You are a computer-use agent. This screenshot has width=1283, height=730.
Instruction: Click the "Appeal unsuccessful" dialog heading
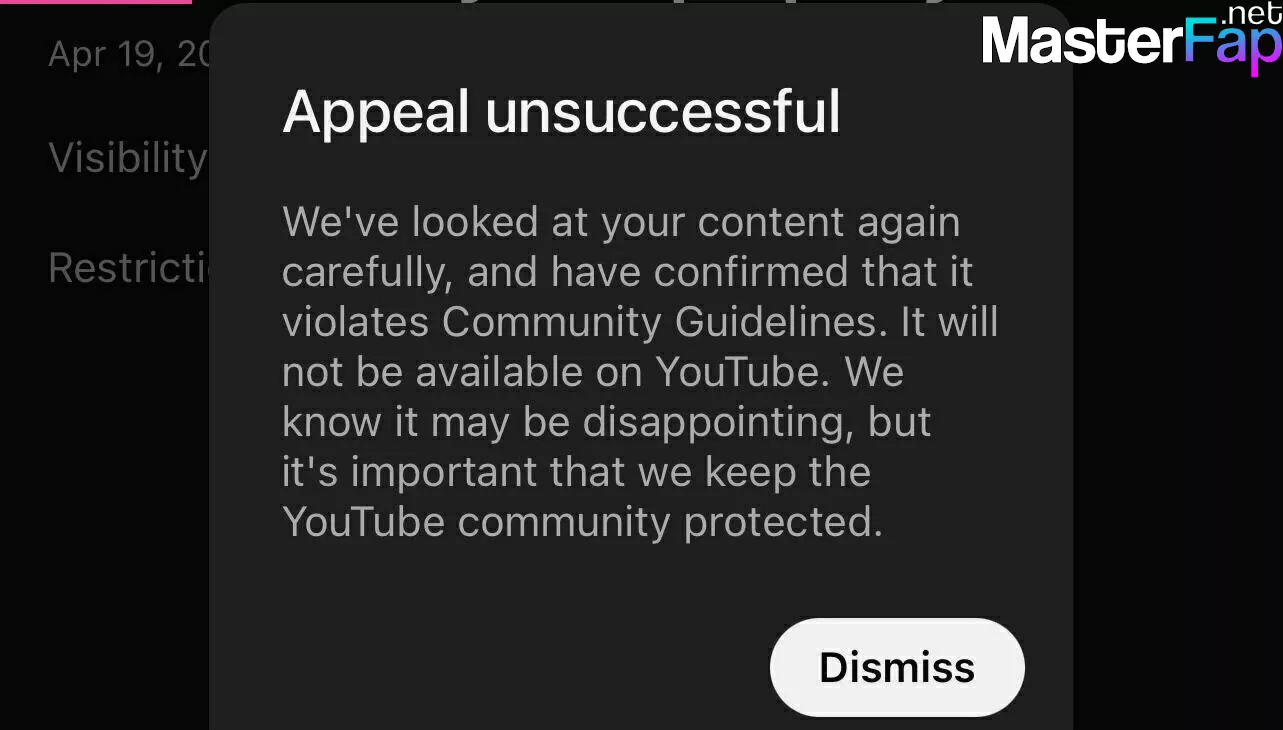click(x=561, y=112)
